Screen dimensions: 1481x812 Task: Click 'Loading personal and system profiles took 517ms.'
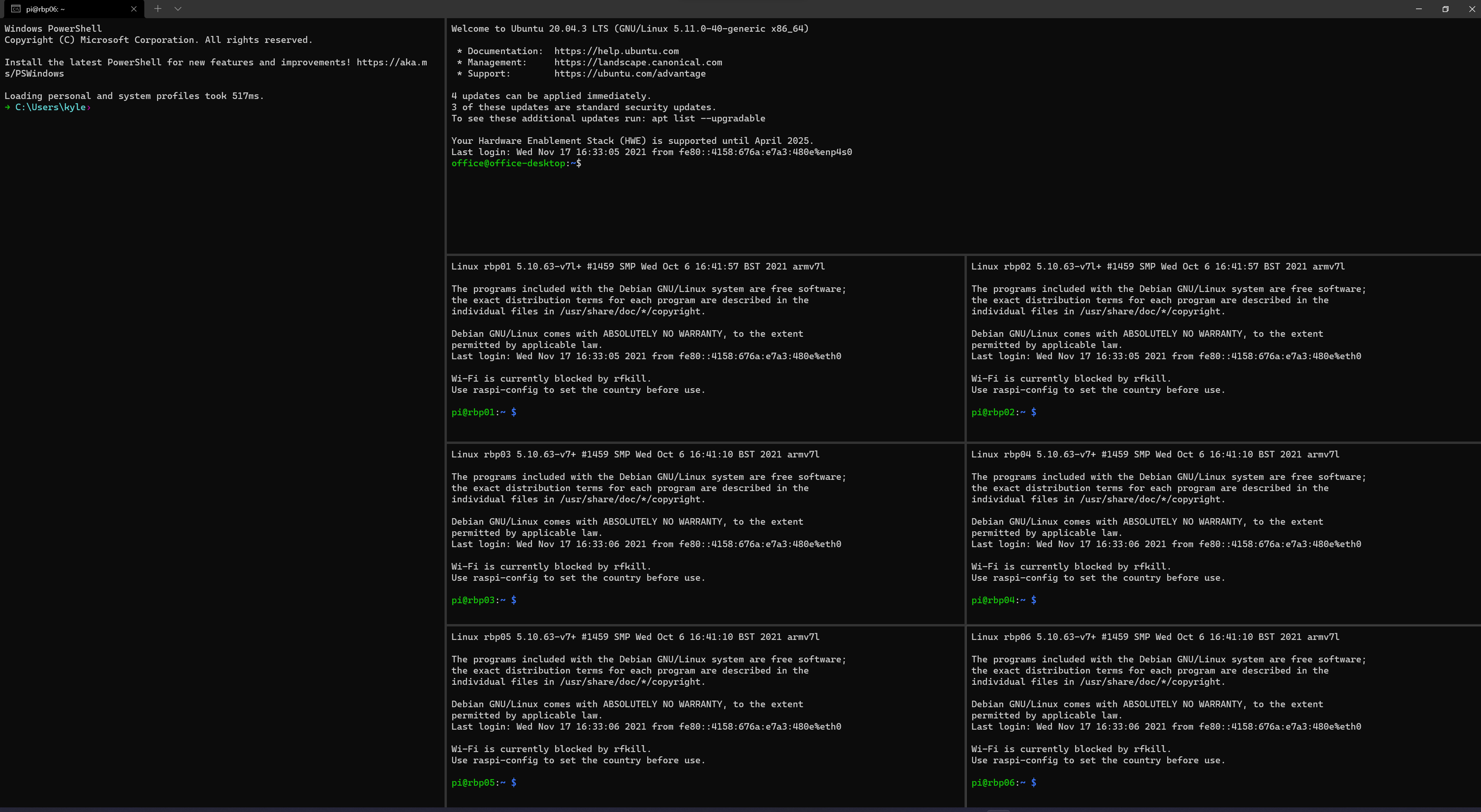click(134, 96)
